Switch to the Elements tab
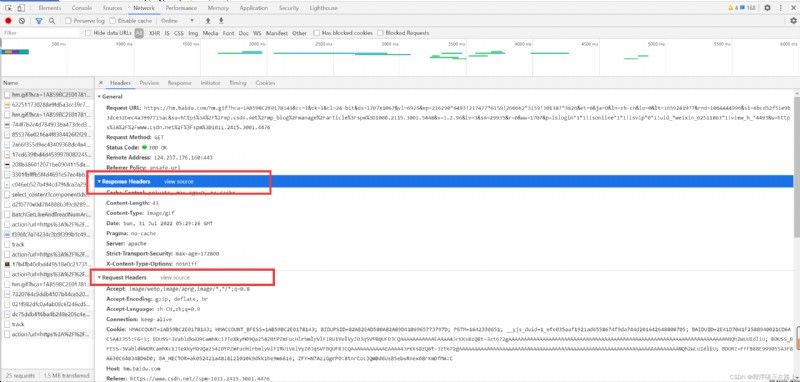 click(x=49, y=8)
